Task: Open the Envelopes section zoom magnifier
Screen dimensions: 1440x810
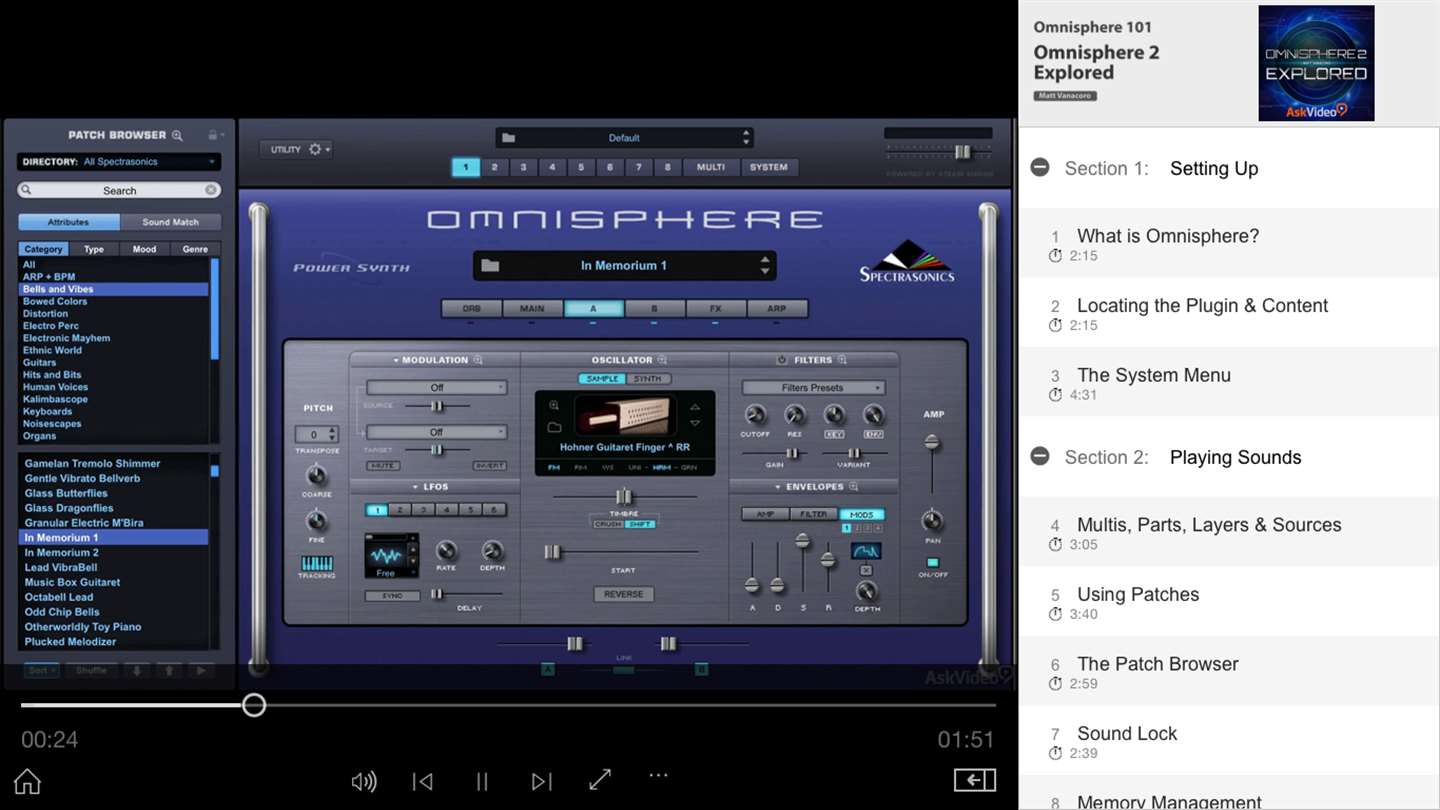Action: click(x=853, y=487)
